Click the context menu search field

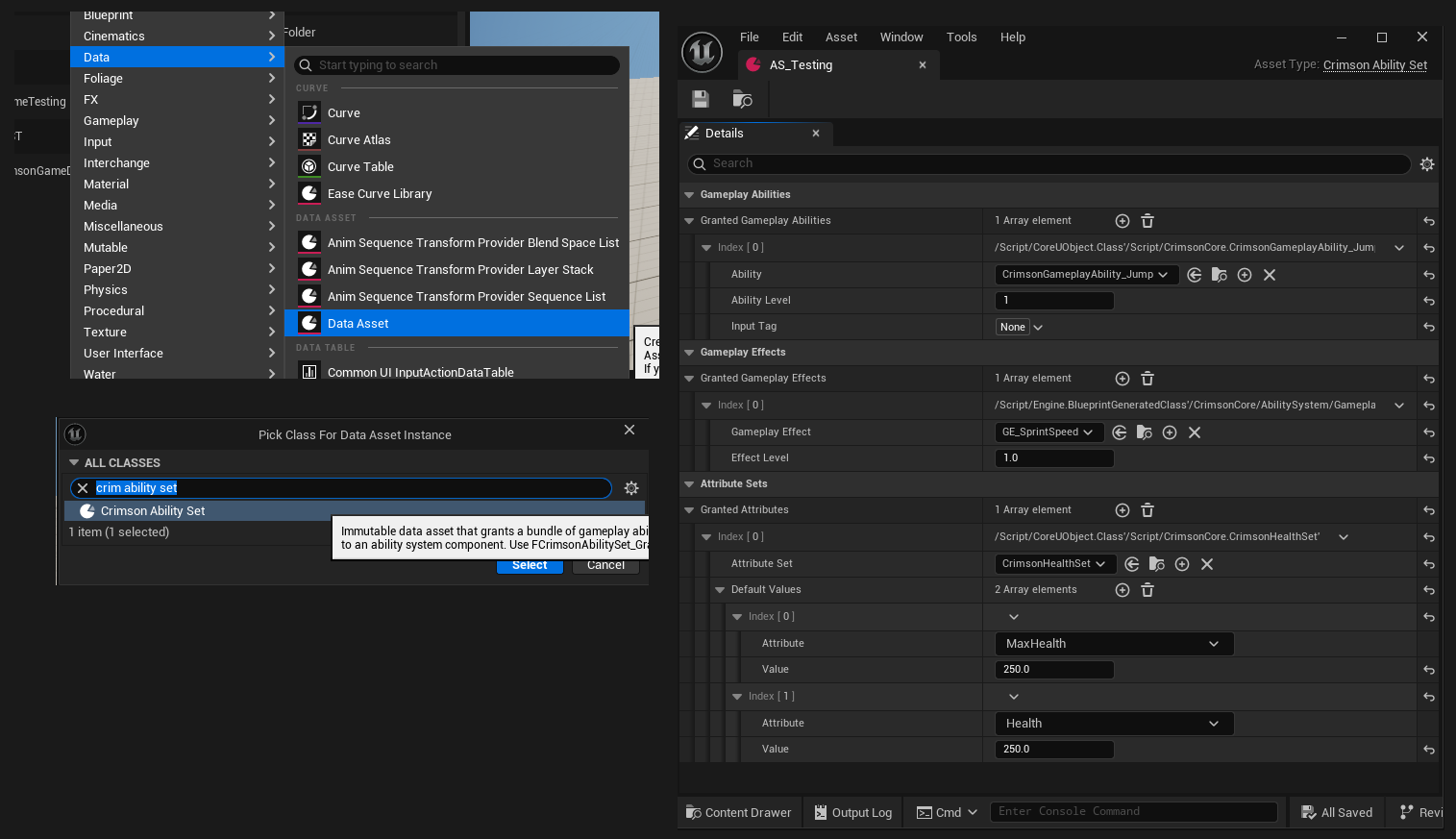457,65
